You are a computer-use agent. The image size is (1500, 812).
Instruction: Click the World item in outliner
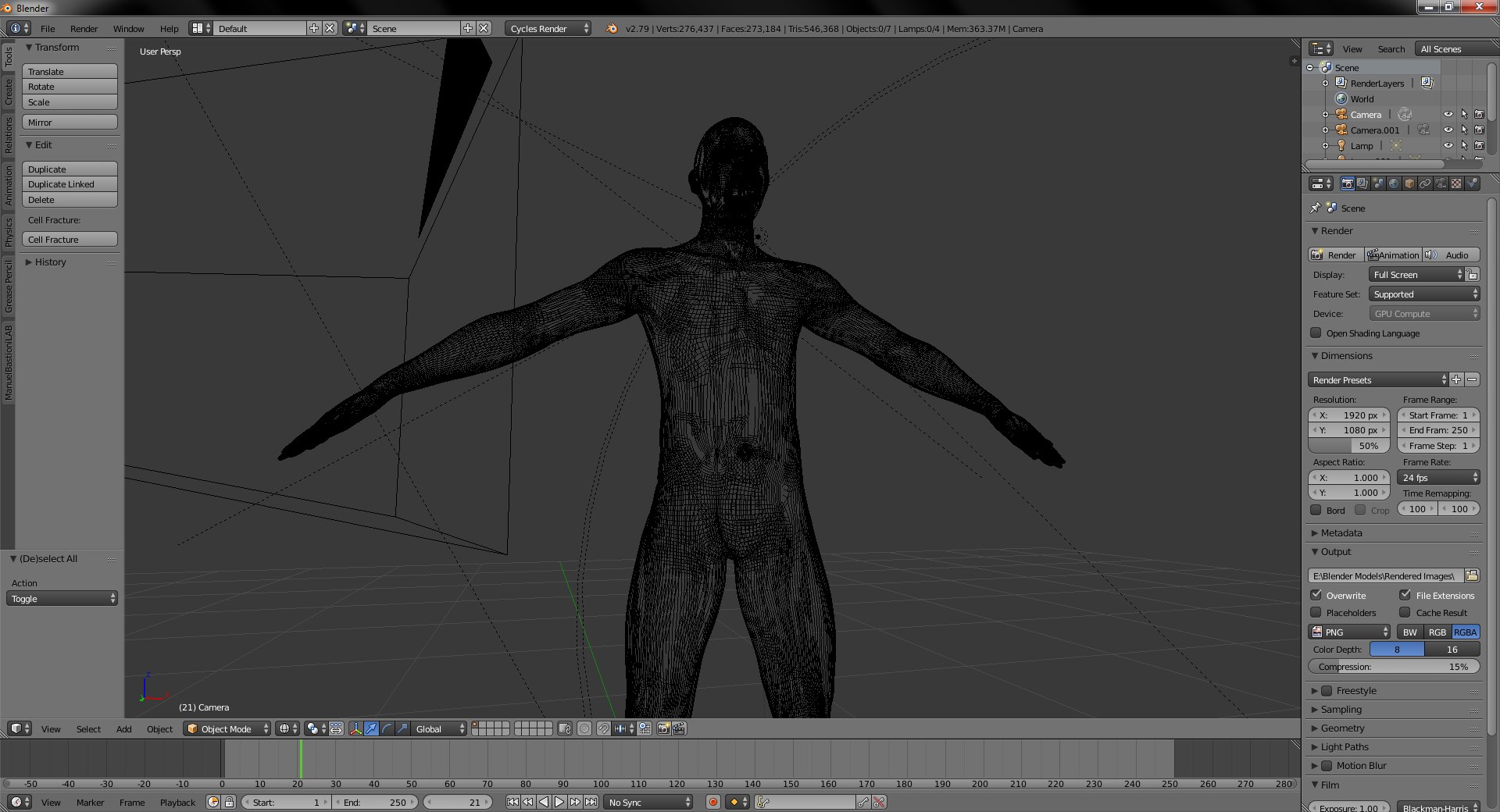pos(1362,99)
